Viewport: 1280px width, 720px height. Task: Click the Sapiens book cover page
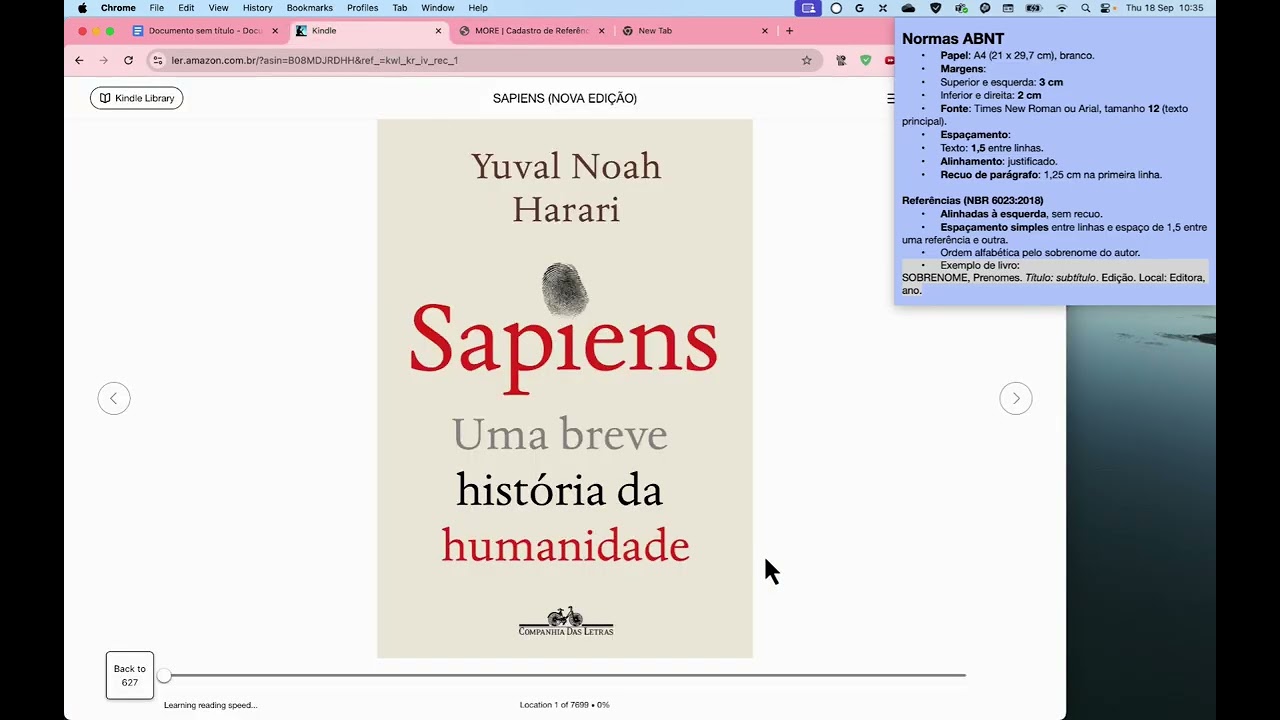click(x=565, y=388)
